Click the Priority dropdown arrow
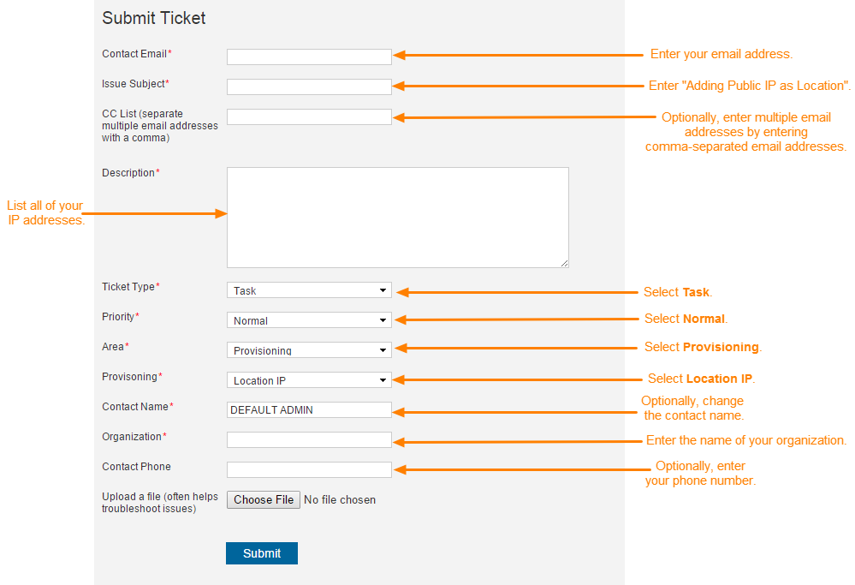 coord(383,321)
